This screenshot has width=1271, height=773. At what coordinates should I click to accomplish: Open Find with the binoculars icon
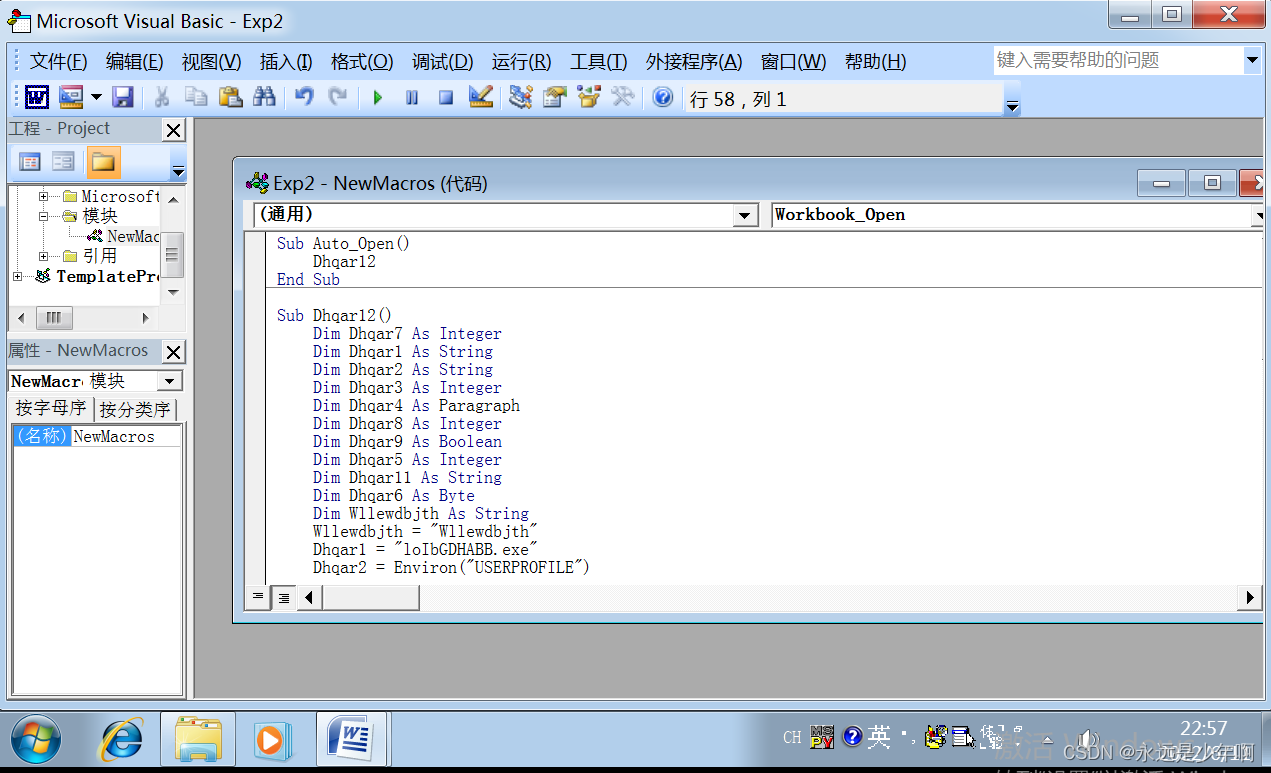point(264,98)
